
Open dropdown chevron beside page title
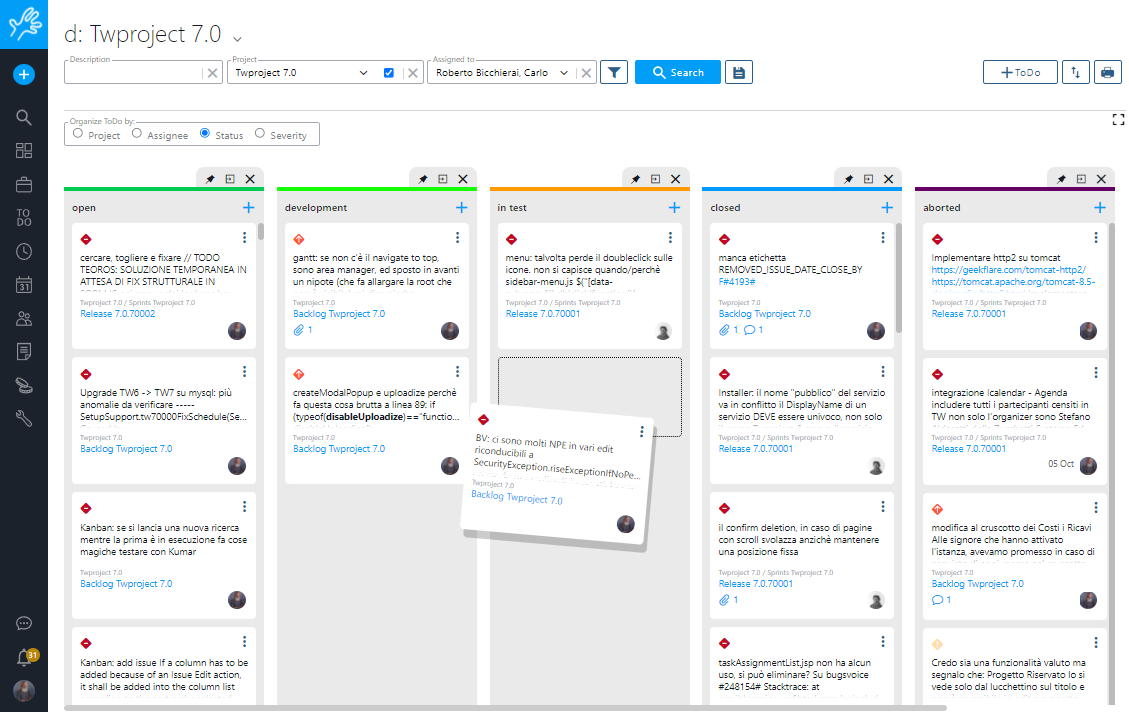(x=237, y=37)
